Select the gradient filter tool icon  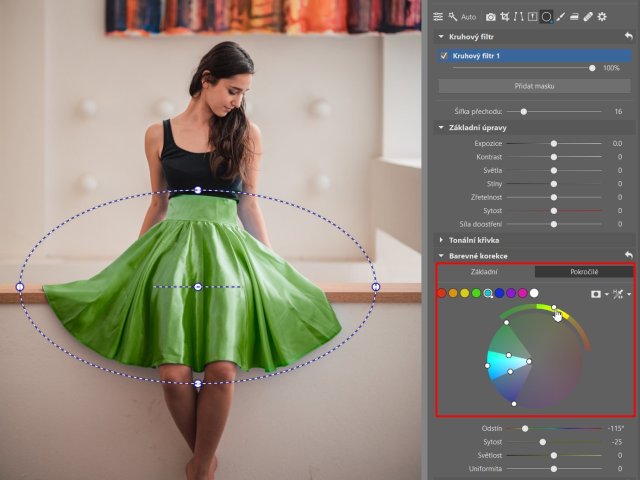pyautogui.click(x=574, y=17)
